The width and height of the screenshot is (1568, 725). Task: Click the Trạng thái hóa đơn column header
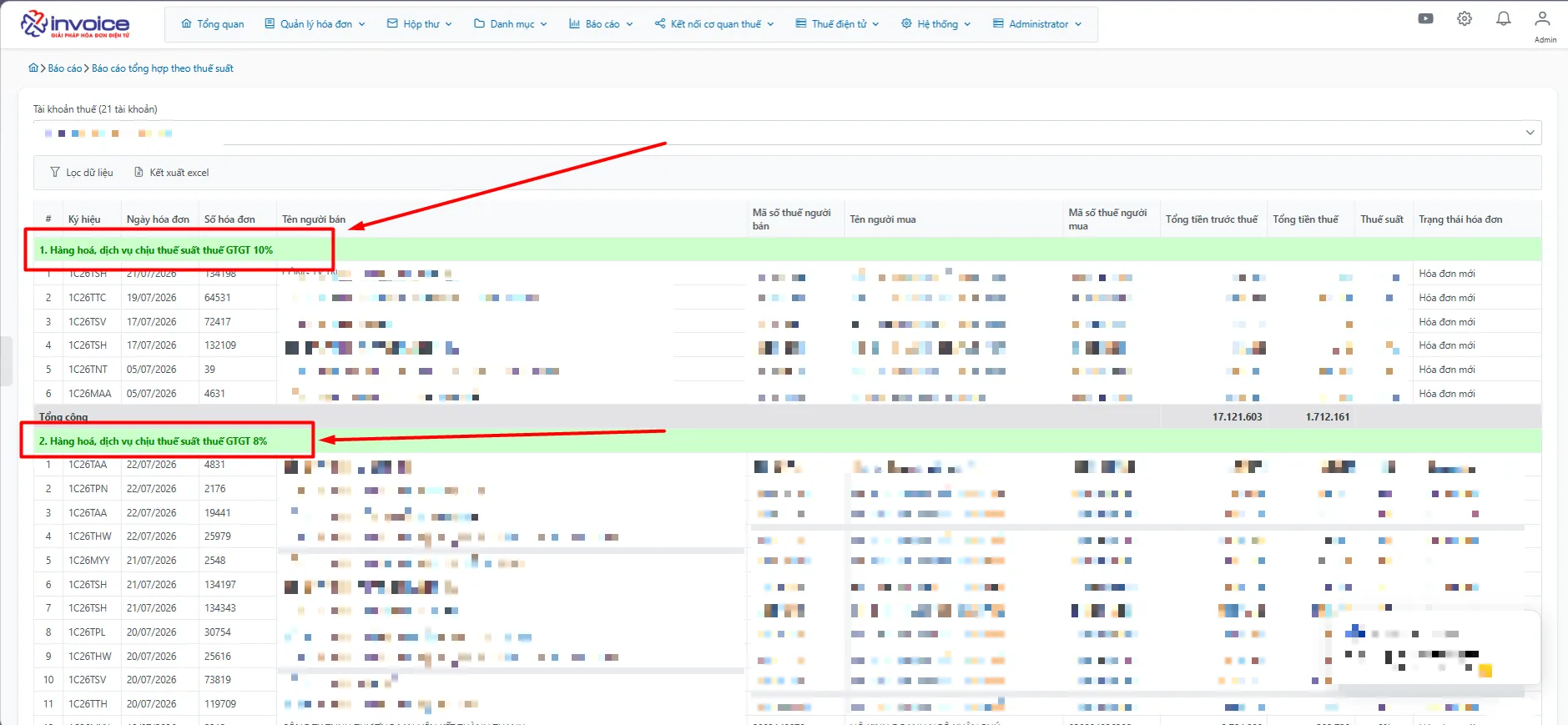(x=1460, y=219)
